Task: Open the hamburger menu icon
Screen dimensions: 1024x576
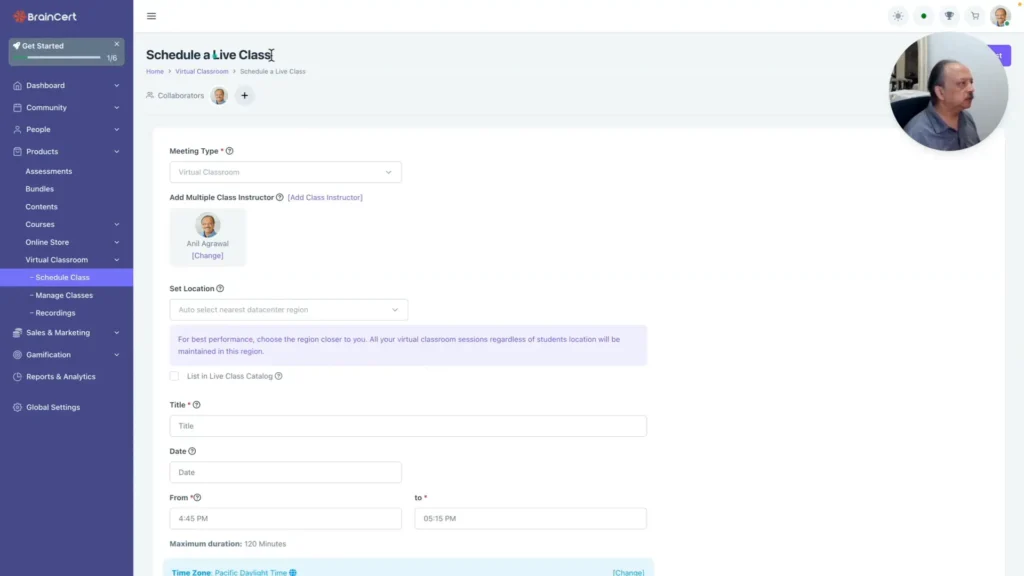Action: [x=152, y=16]
